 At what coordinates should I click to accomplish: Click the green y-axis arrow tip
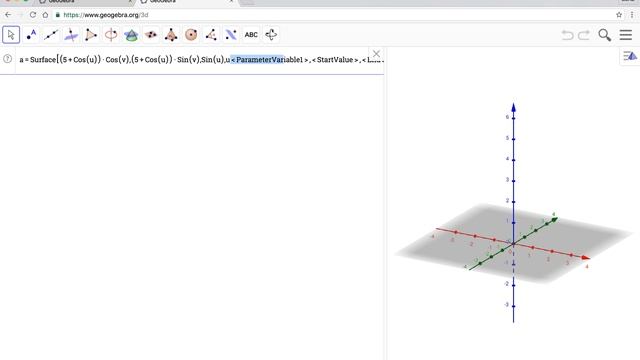(555, 220)
